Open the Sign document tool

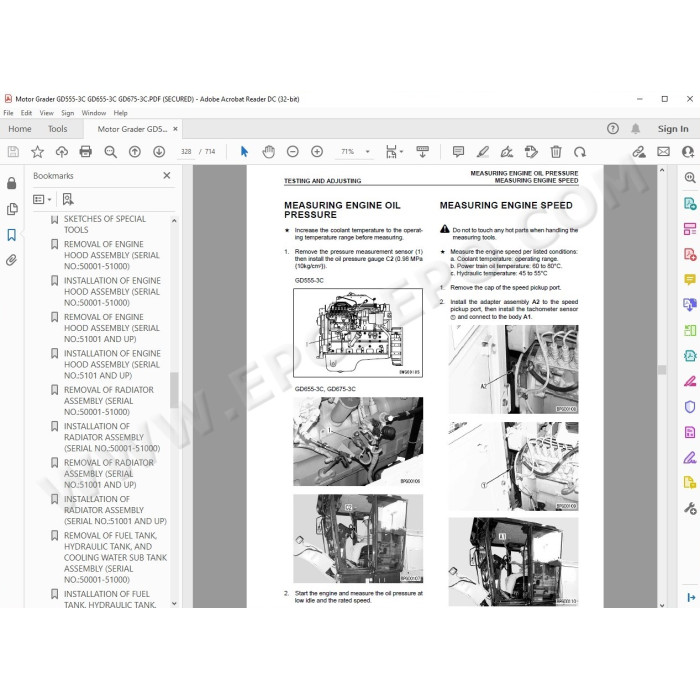pyautogui.click(x=507, y=152)
